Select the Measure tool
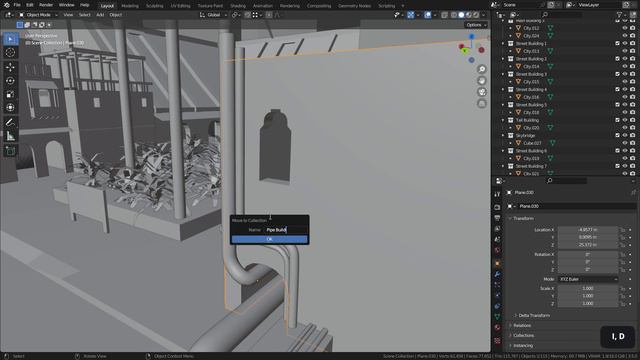Viewport: 640px width, 360px height. tap(11, 136)
